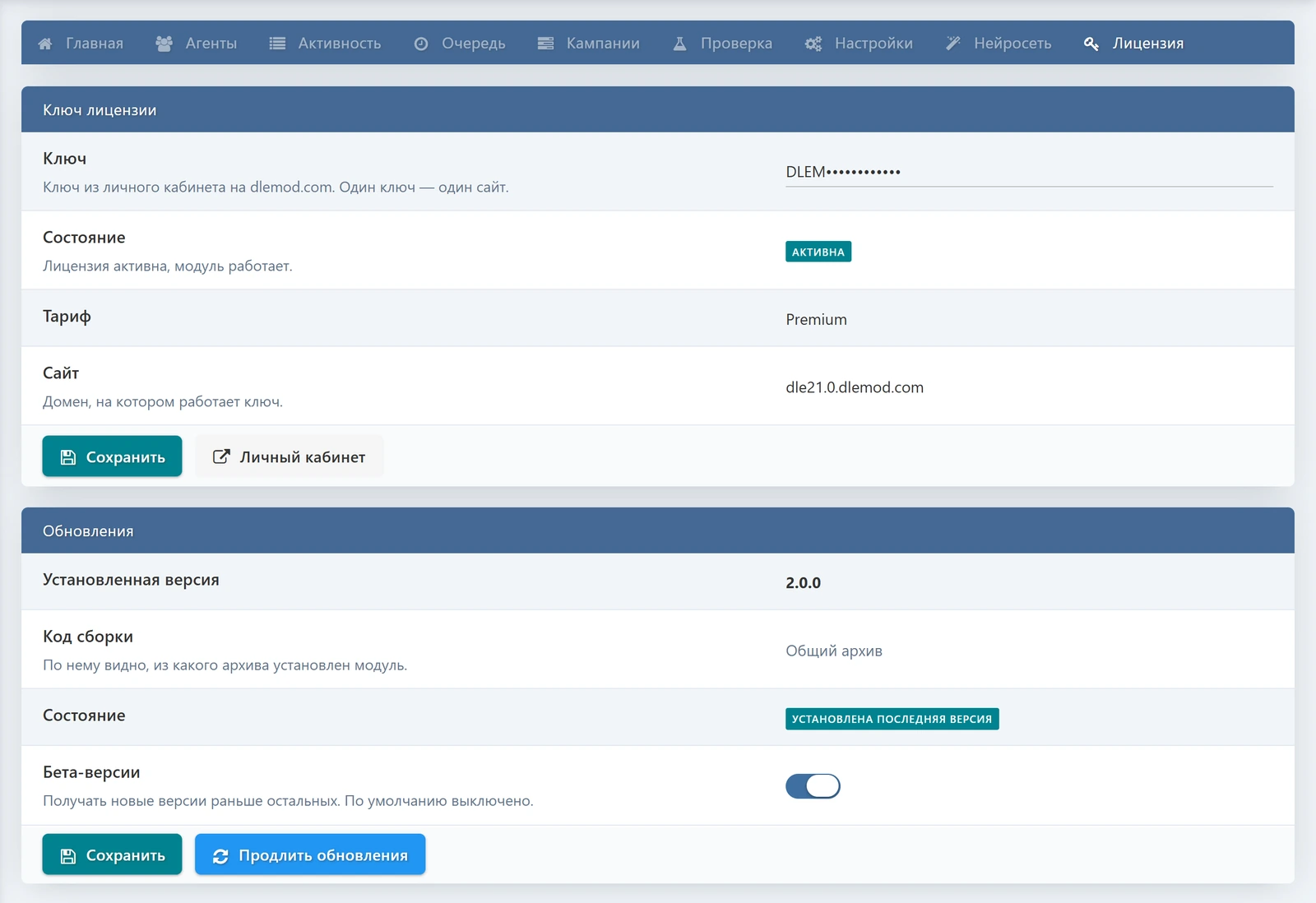Save the license key section
This screenshot has height=903, width=1316.
(x=112, y=456)
